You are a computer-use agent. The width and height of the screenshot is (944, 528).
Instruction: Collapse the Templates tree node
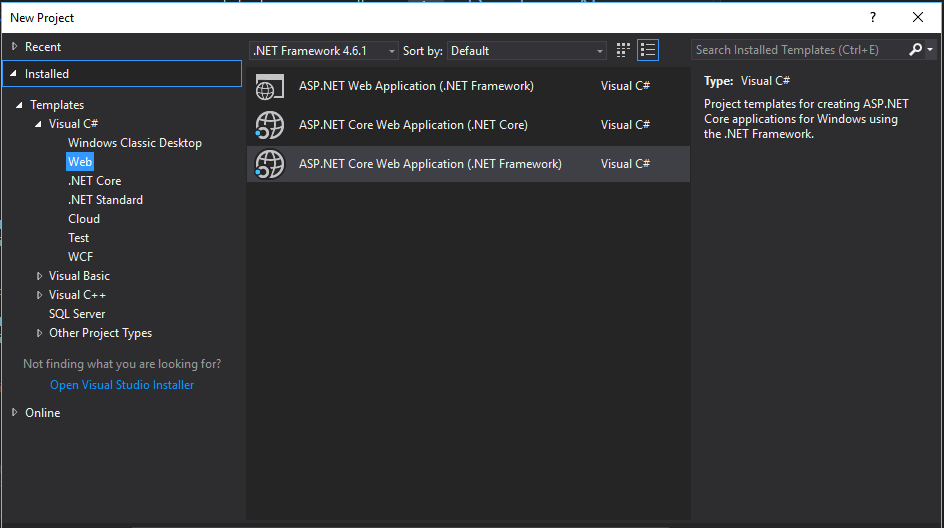pos(19,105)
